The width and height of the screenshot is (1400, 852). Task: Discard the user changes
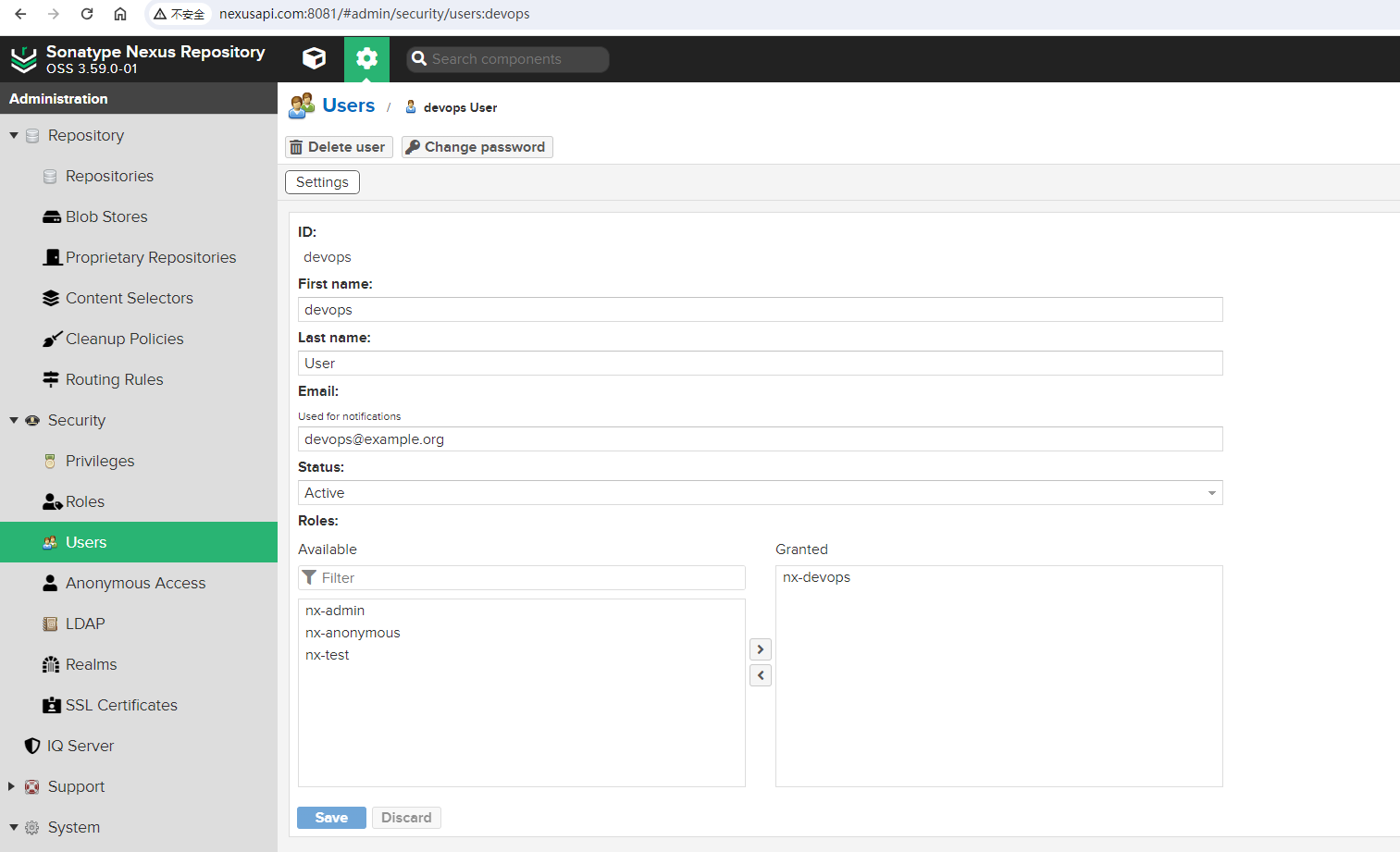(x=406, y=818)
